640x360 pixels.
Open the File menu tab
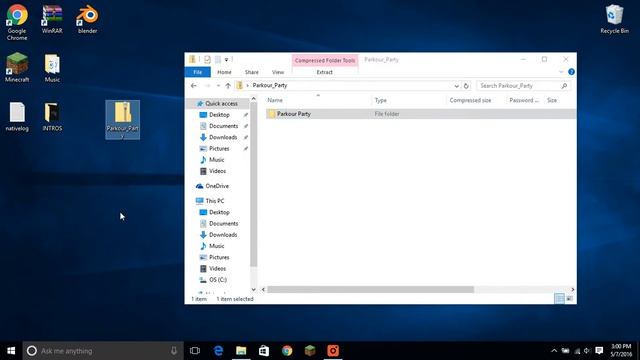tap(198, 72)
